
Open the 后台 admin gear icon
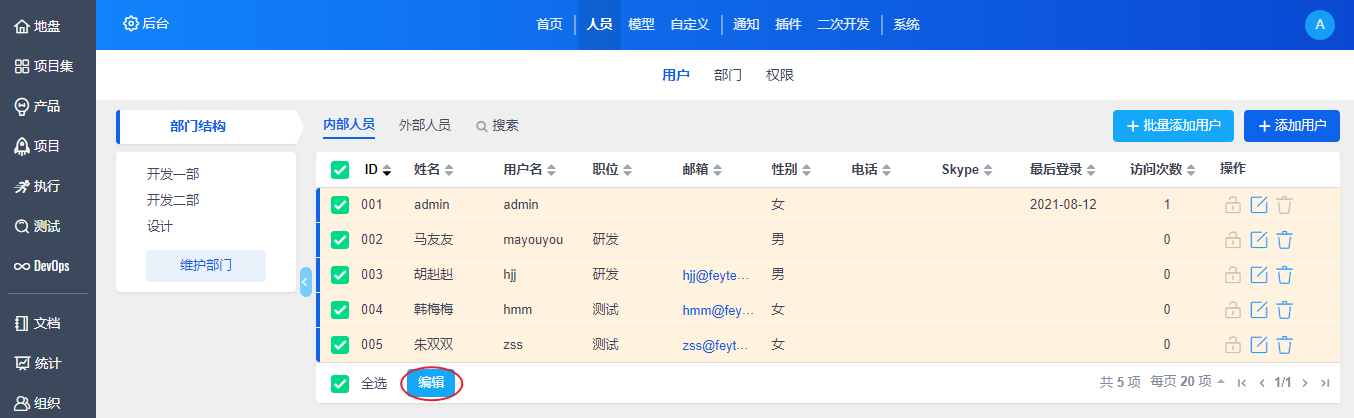coord(131,24)
